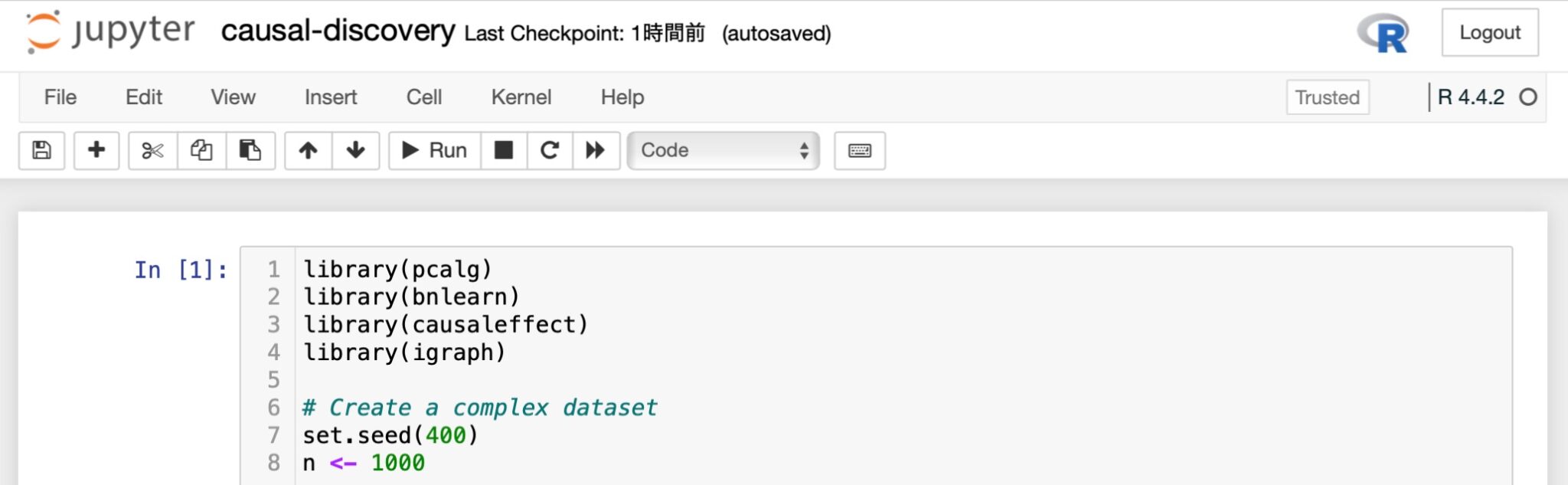Screen dimensions: 1568x485
Task: Restart kernel and run all cells icon
Action: point(596,150)
